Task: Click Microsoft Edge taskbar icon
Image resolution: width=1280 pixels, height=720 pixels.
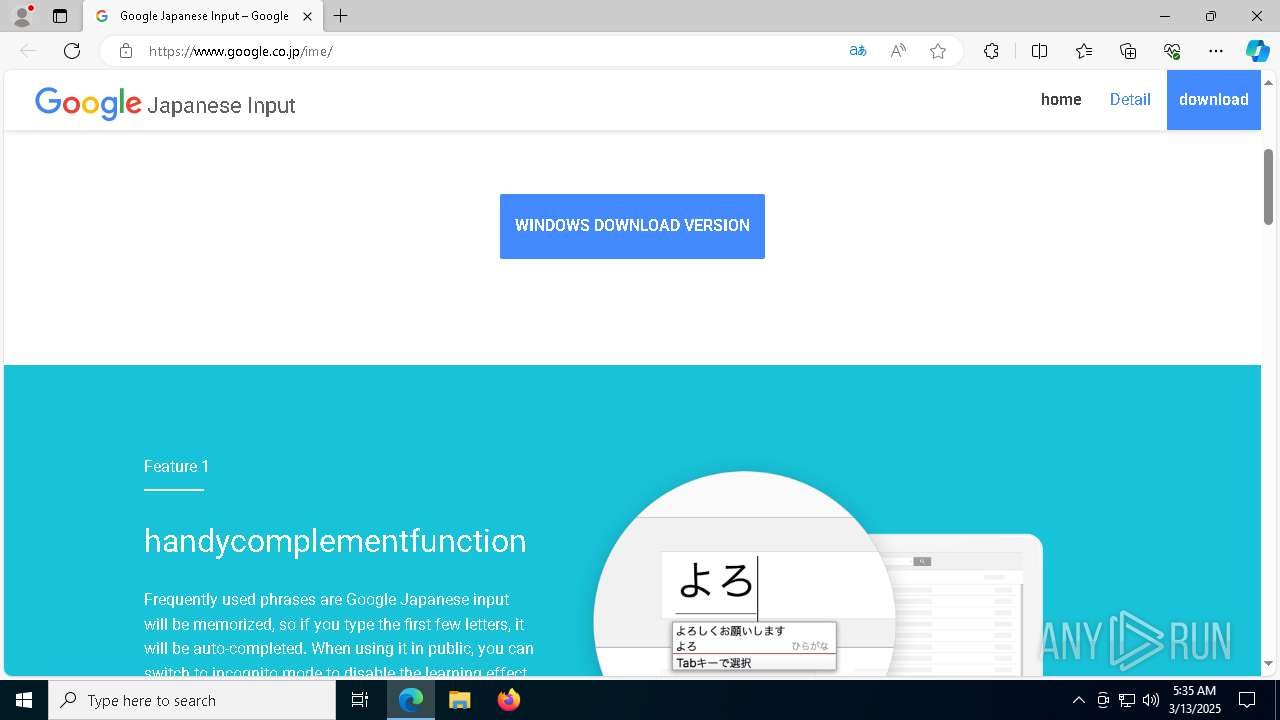Action: click(x=411, y=700)
